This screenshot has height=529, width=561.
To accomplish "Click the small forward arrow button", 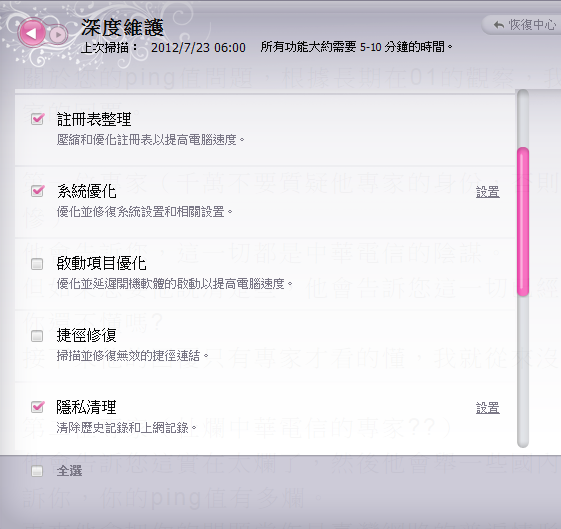I will 58,35.
